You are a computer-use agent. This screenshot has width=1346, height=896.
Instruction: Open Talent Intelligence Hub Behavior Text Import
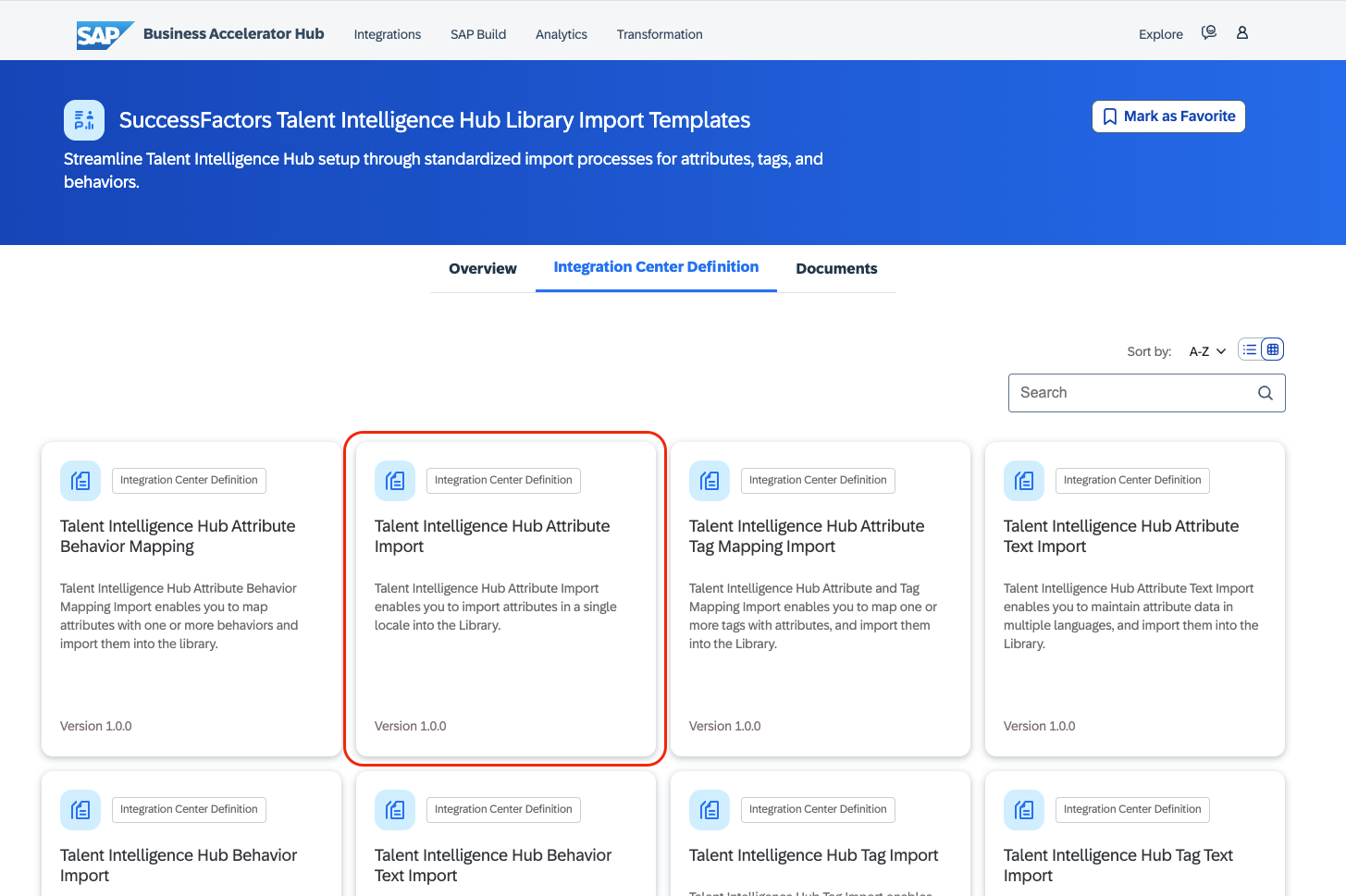pos(493,865)
